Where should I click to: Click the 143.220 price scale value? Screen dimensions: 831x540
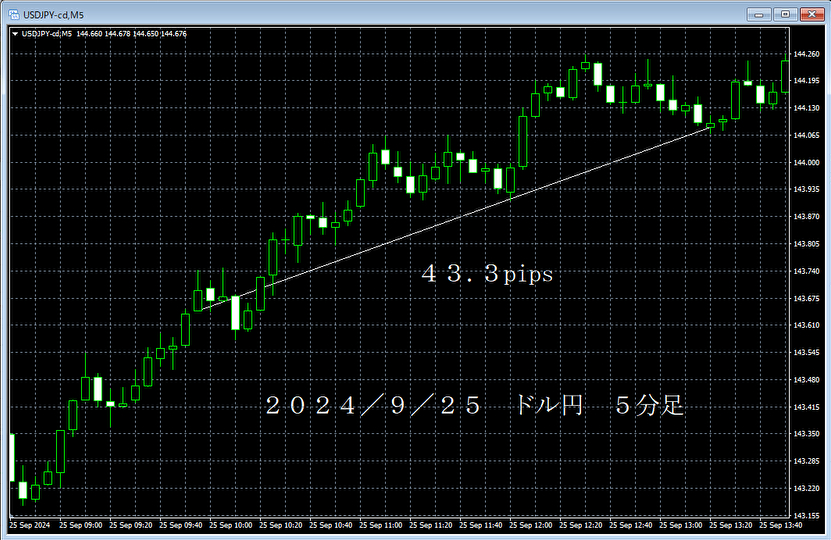click(807, 488)
